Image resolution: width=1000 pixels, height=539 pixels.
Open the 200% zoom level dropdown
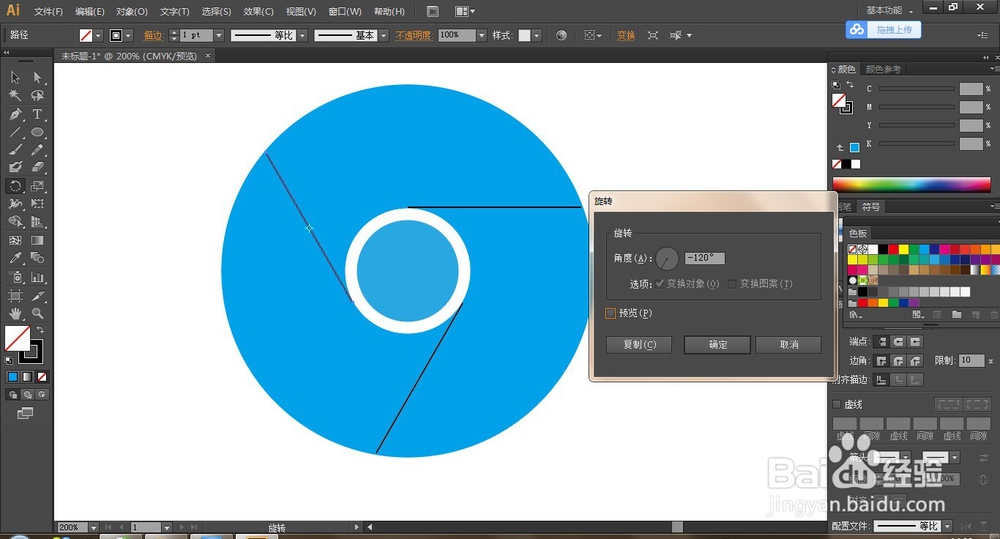[94, 528]
